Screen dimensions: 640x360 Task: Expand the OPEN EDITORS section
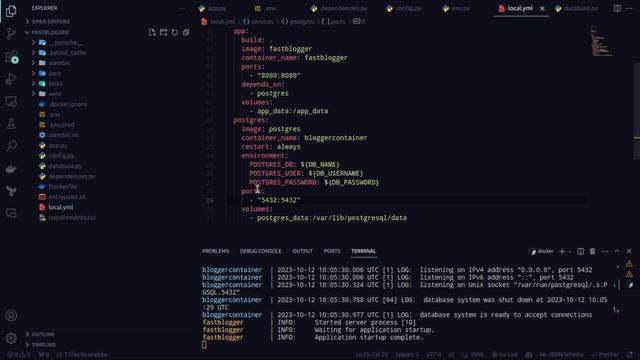pos(51,22)
